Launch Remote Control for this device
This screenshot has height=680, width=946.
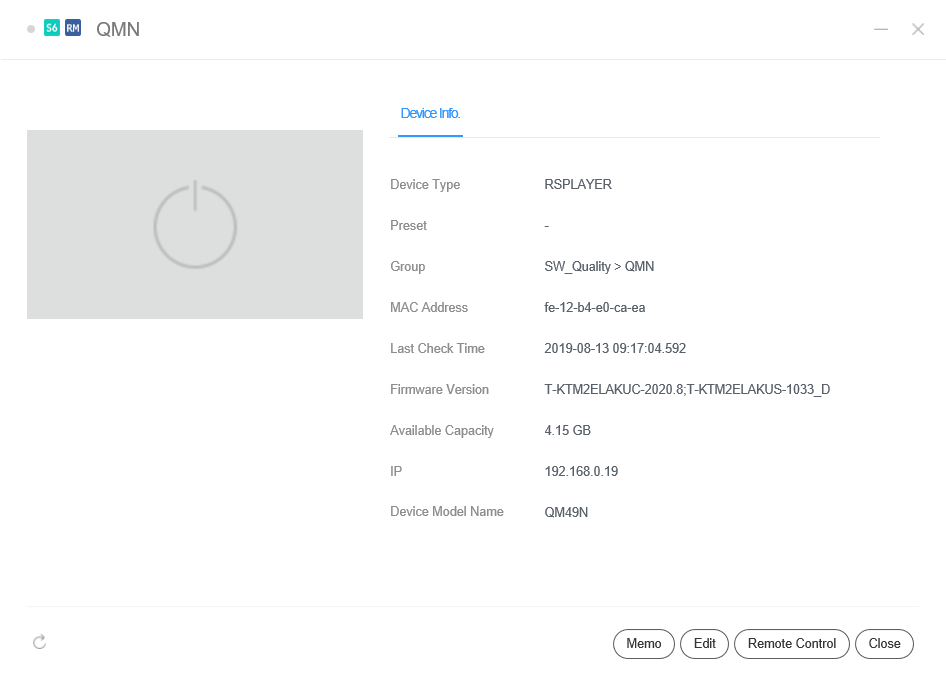pos(792,644)
